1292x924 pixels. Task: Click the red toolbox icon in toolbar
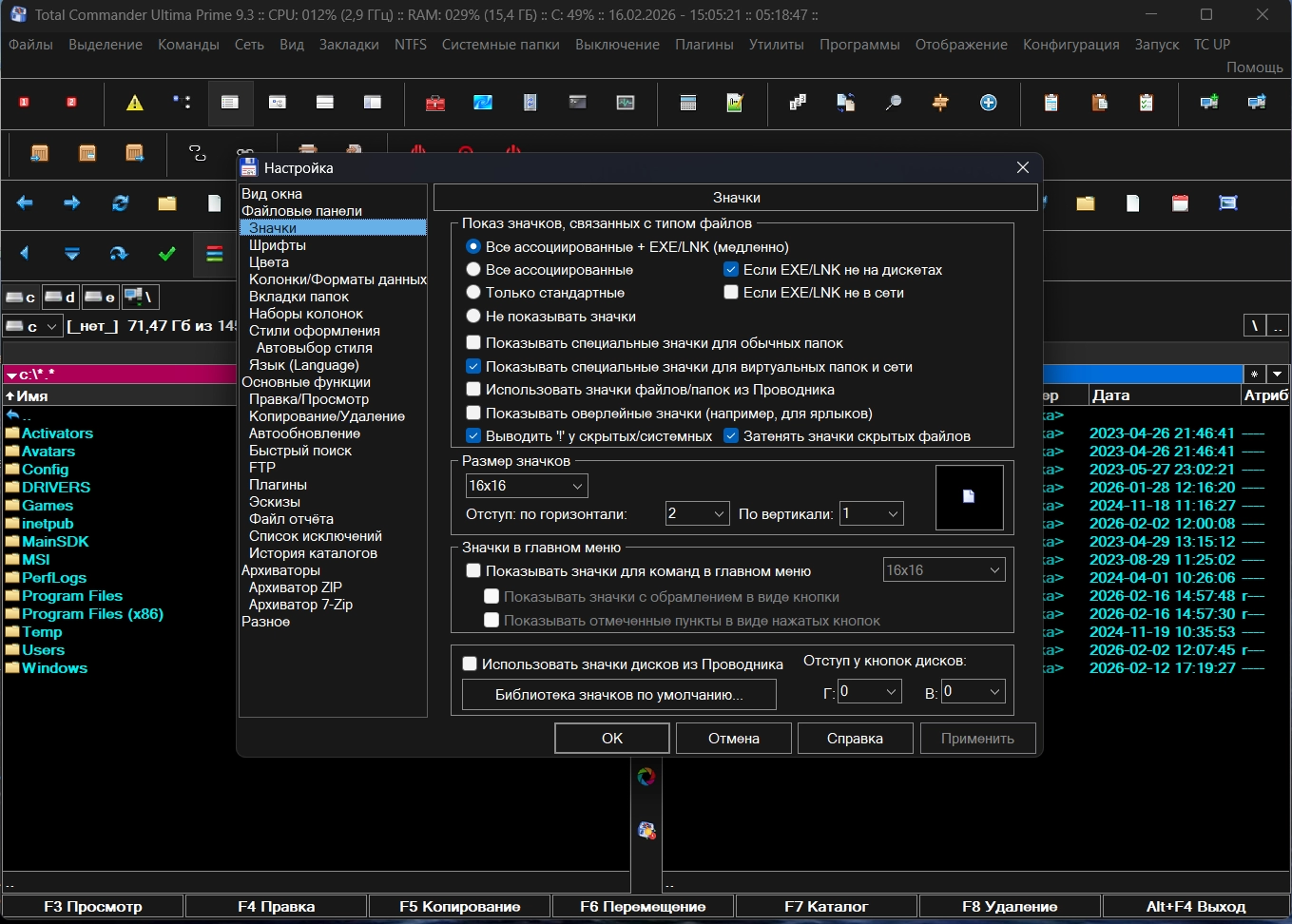[x=435, y=103]
